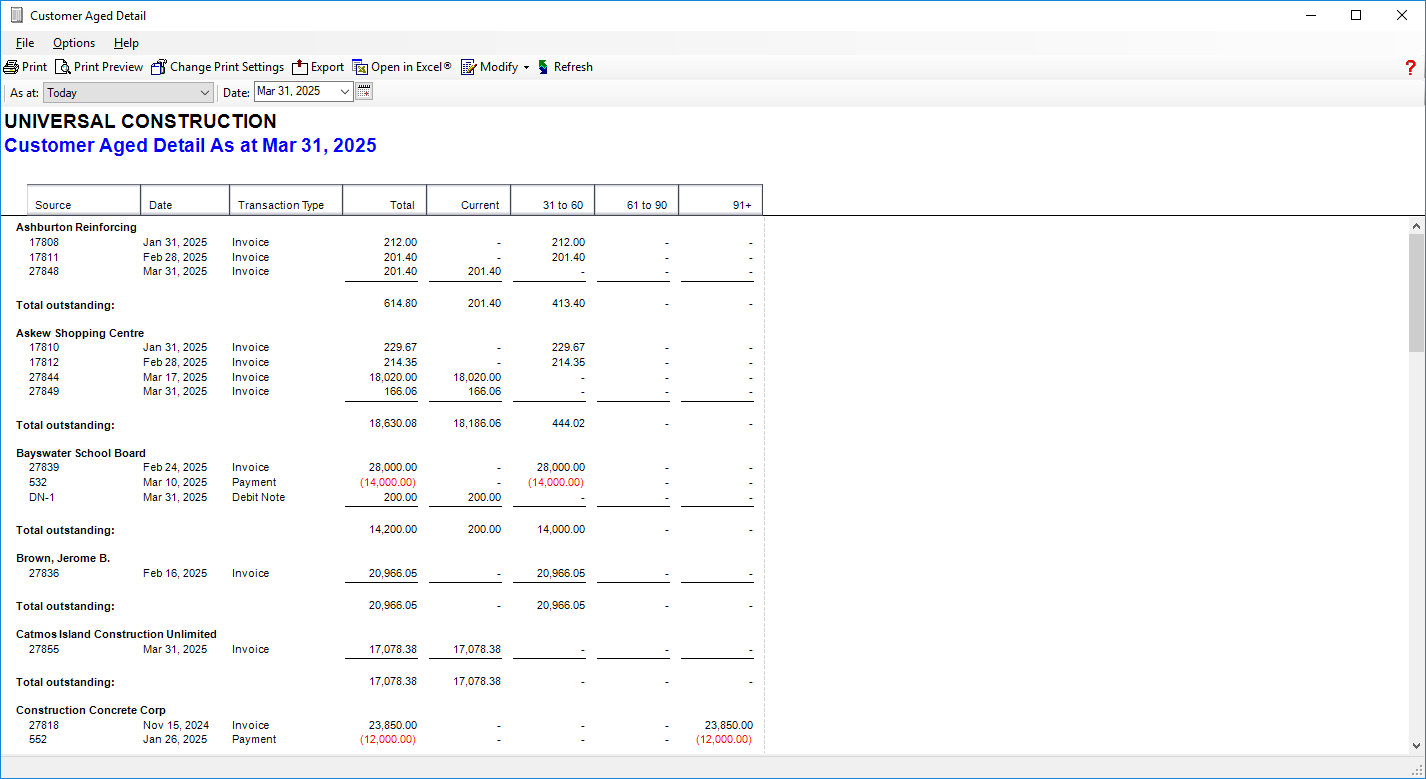Click the Date column header
1426x779 pixels.
(x=185, y=199)
